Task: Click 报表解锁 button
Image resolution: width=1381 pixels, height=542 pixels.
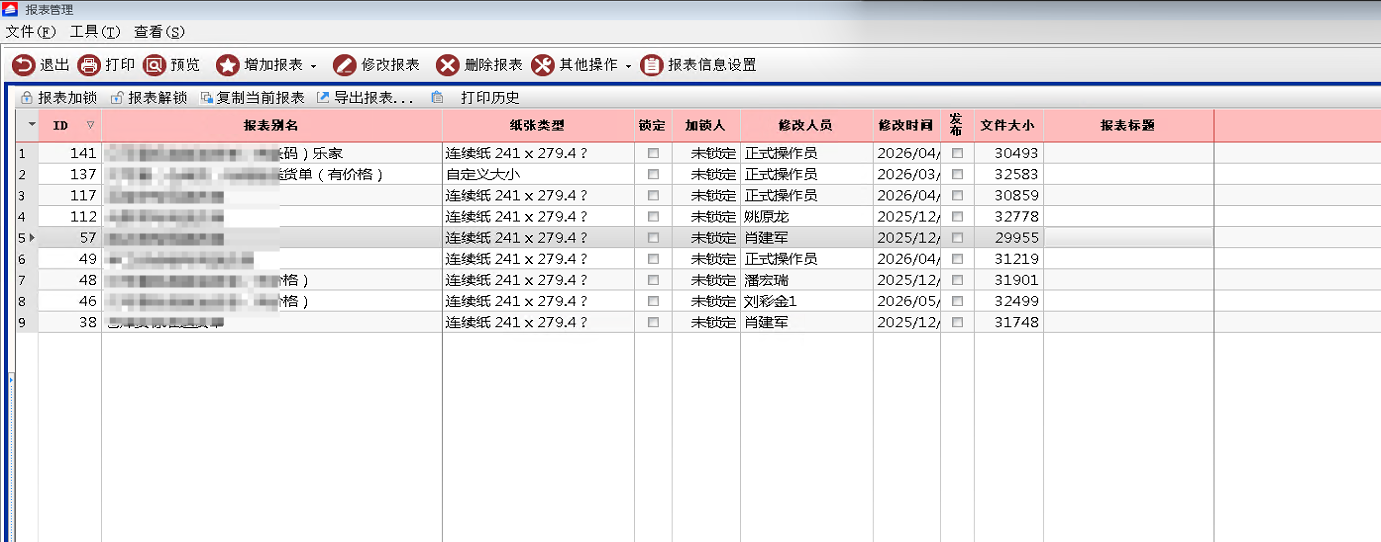Action: (149, 98)
